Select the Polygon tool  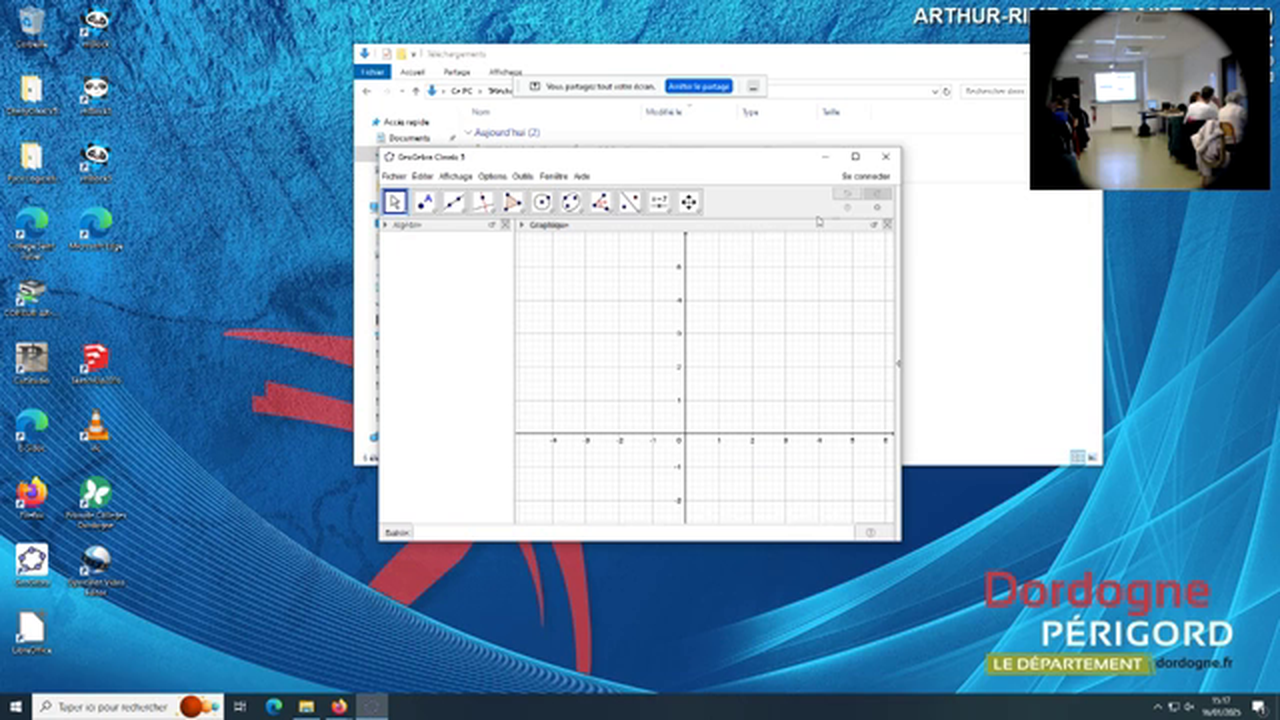[x=513, y=202]
